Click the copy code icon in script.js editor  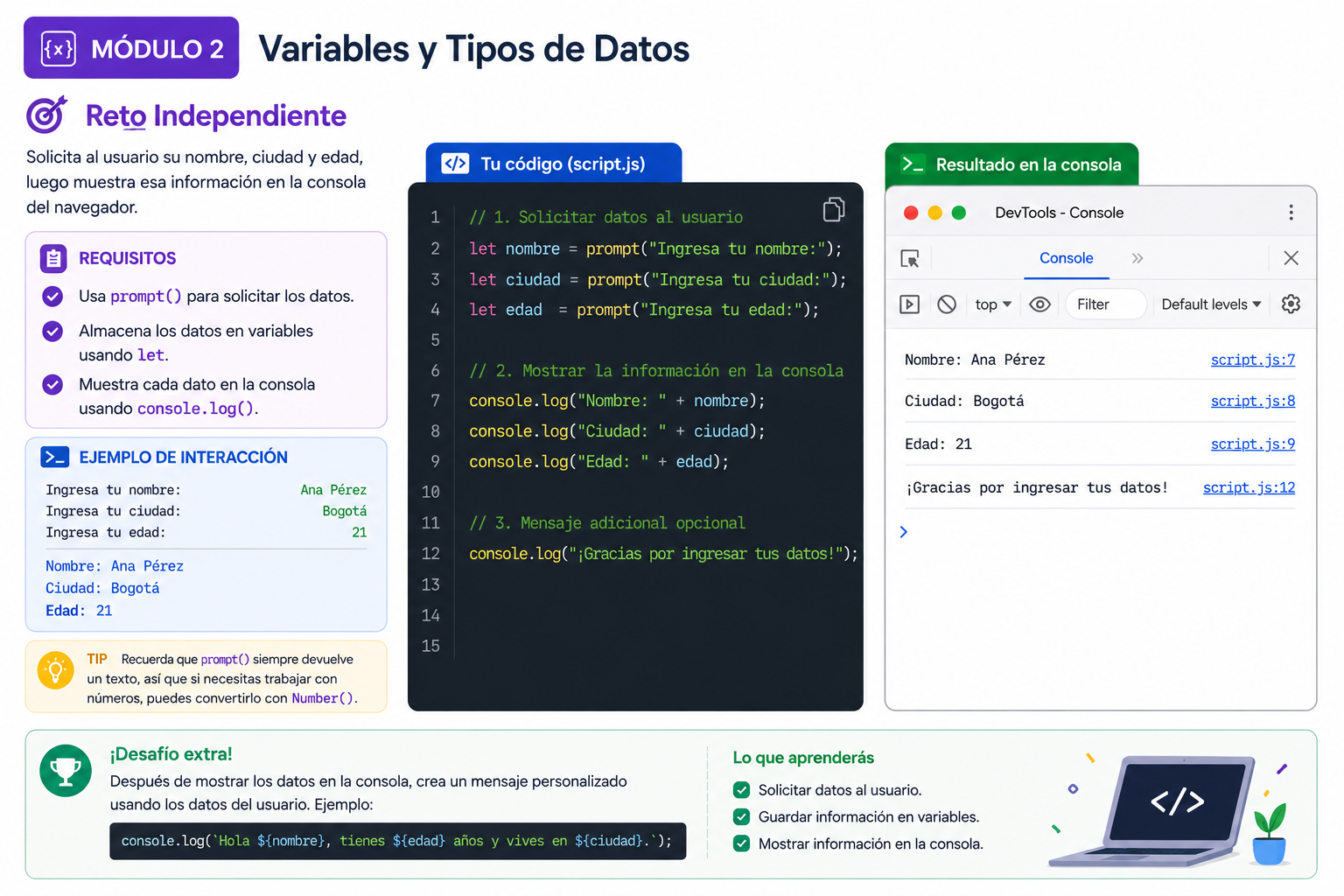(x=834, y=209)
